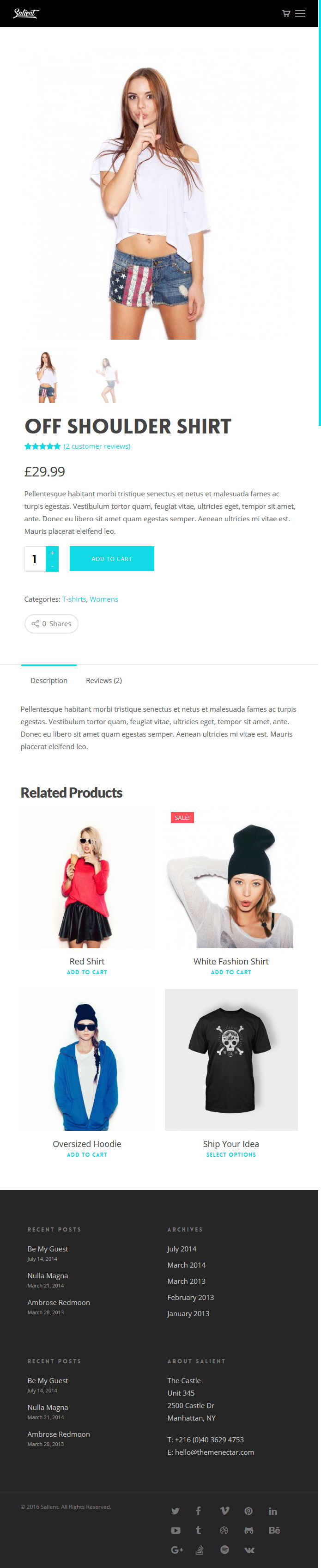Increase quantity with plus stepper
The width and height of the screenshot is (321, 1568).
point(52,553)
